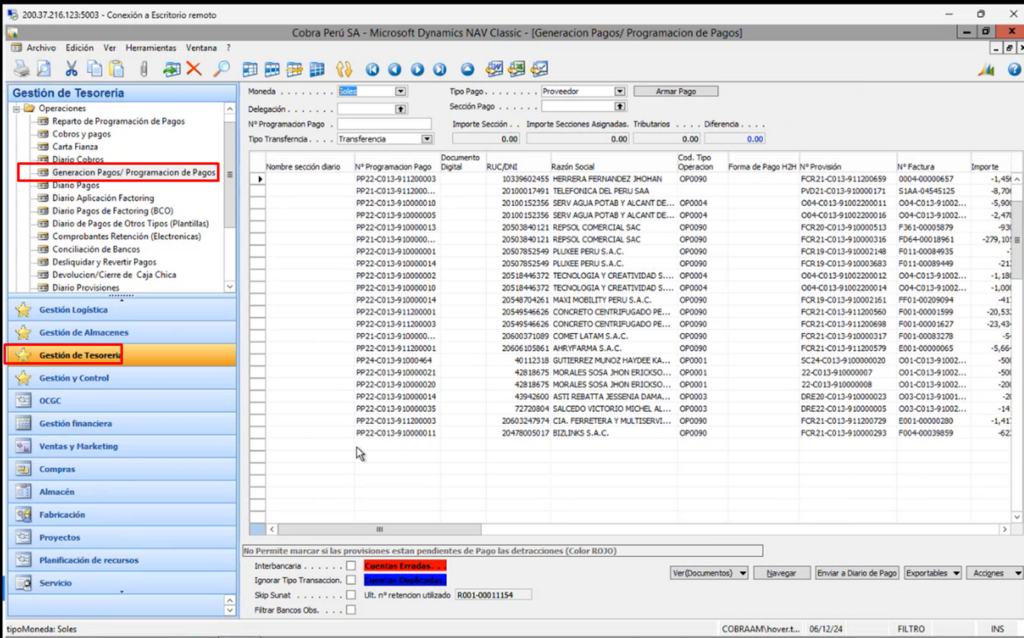Click the send to Excel icon
This screenshot has height=638, width=1024.
(517, 69)
